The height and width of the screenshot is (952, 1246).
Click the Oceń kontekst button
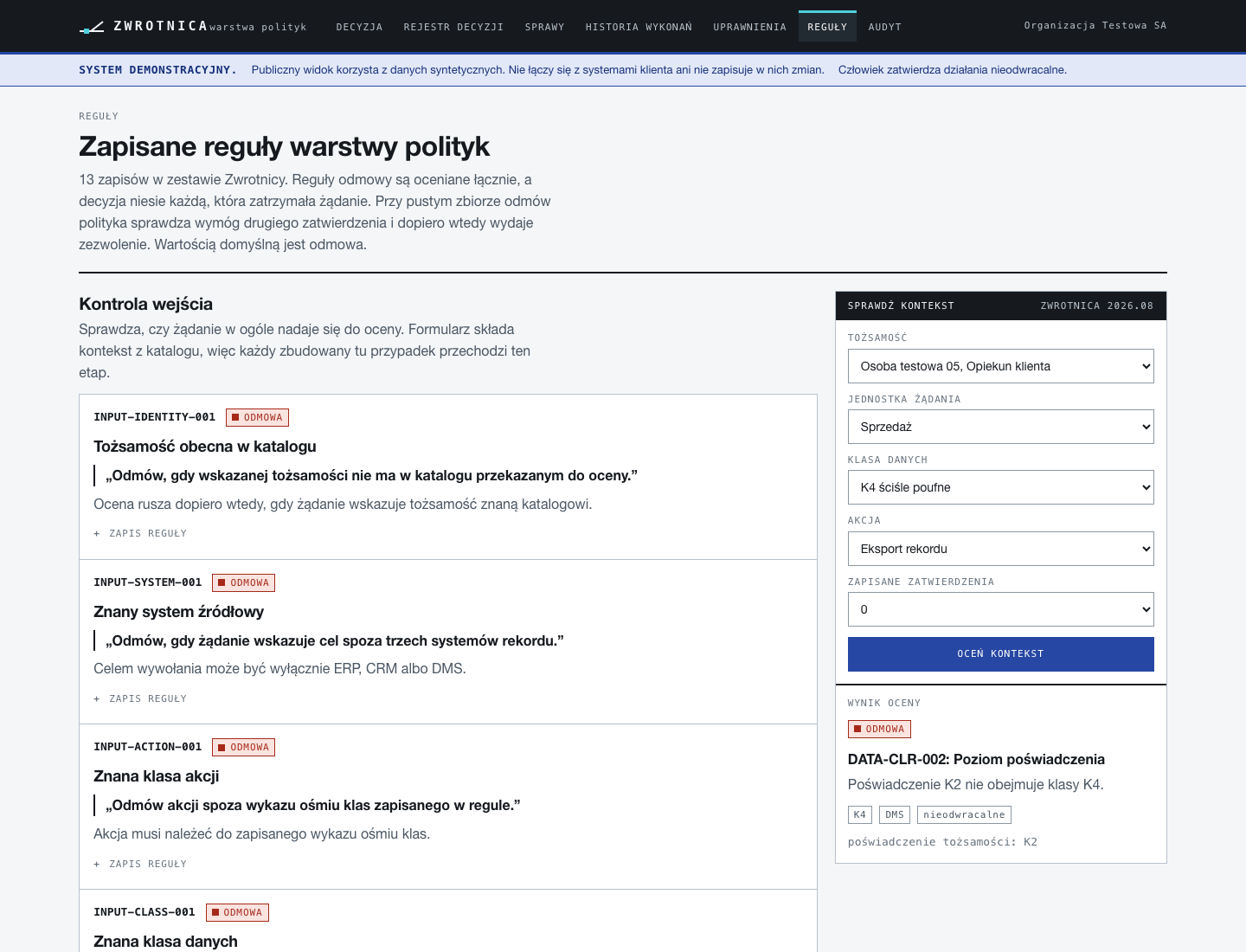1001,654
